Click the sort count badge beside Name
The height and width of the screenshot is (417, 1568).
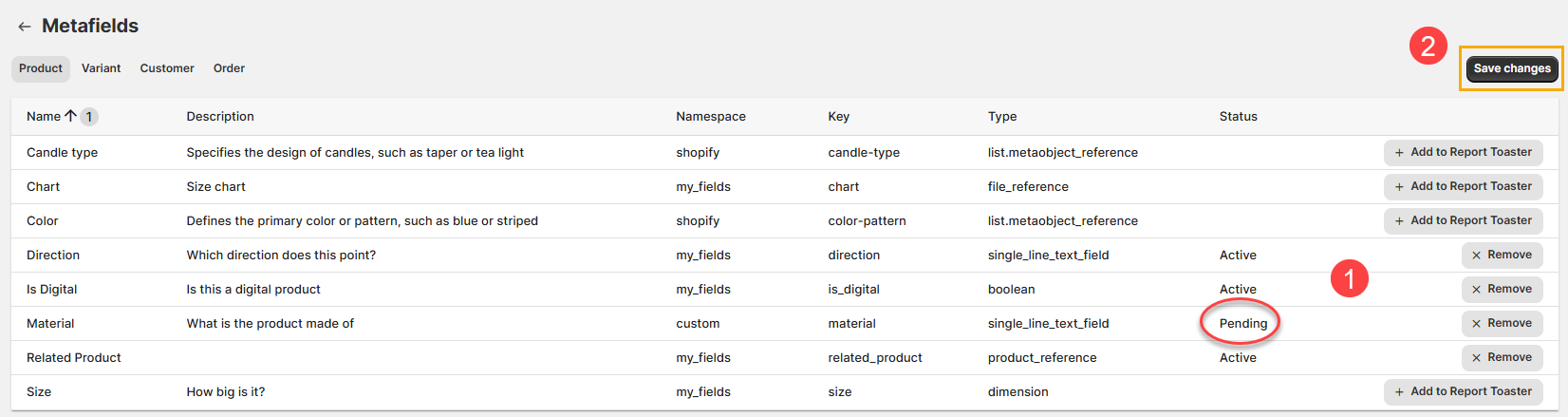click(x=88, y=117)
